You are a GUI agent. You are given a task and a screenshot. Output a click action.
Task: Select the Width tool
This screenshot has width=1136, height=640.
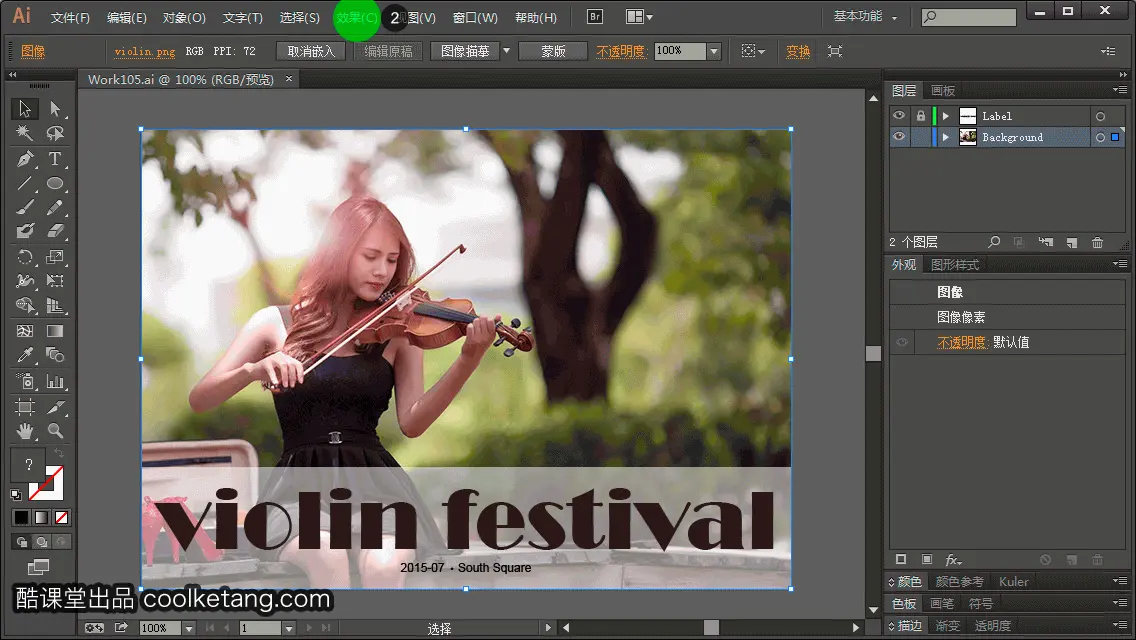coord(25,281)
